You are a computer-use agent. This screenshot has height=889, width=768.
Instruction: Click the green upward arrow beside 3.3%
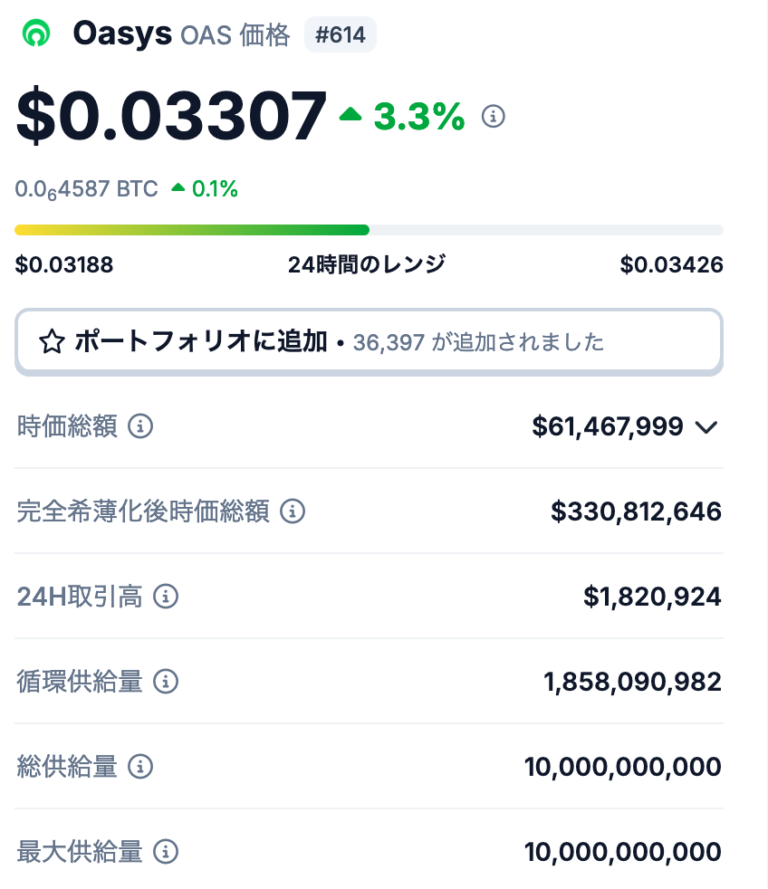click(350, 114)
